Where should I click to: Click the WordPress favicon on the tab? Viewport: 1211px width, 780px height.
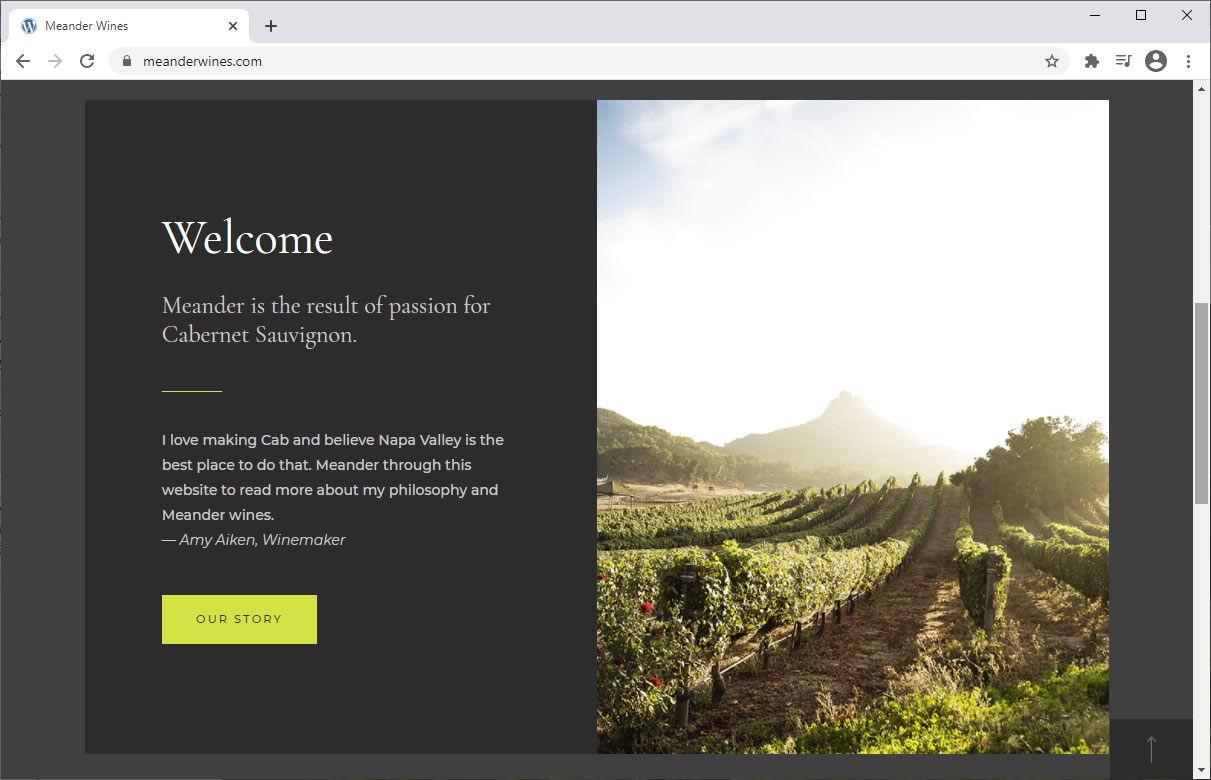pyautogui.click(x=29, y=26)
